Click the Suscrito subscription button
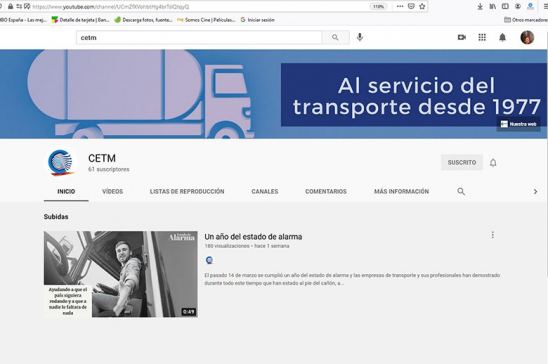This screenshot has width=548, height=364. (462, 162)
